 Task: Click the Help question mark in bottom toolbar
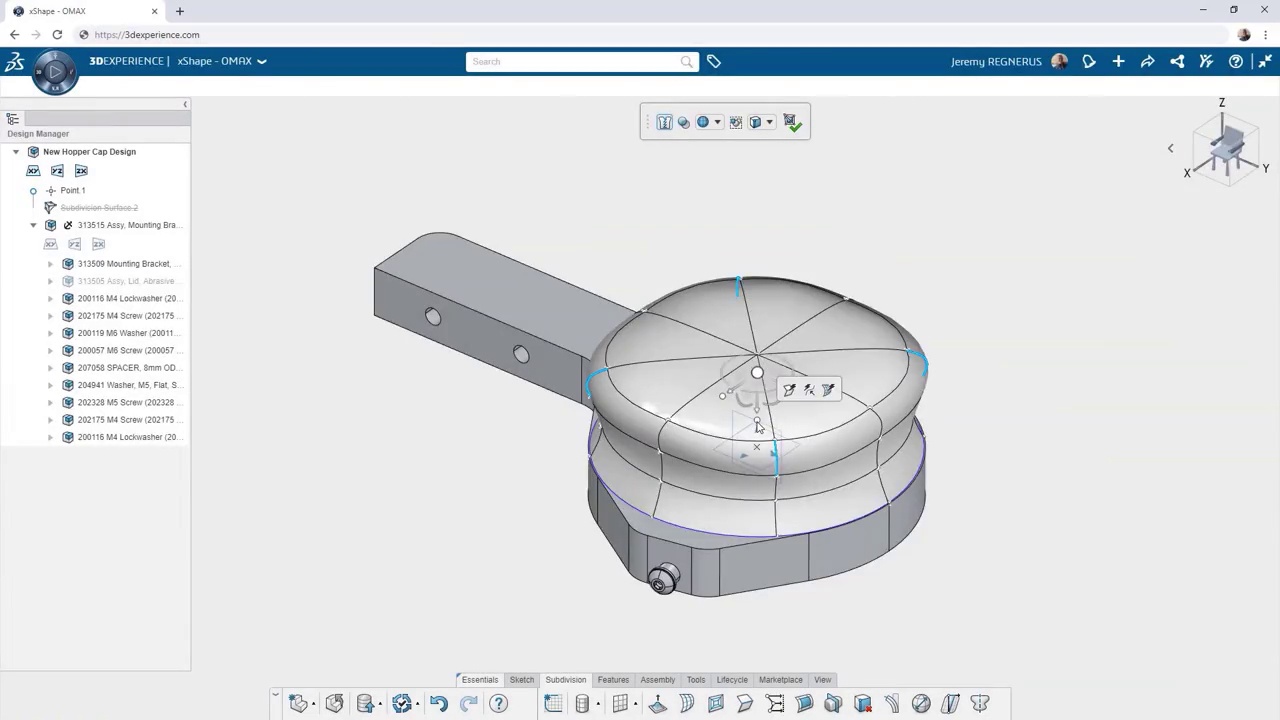[x=498, y=704]
